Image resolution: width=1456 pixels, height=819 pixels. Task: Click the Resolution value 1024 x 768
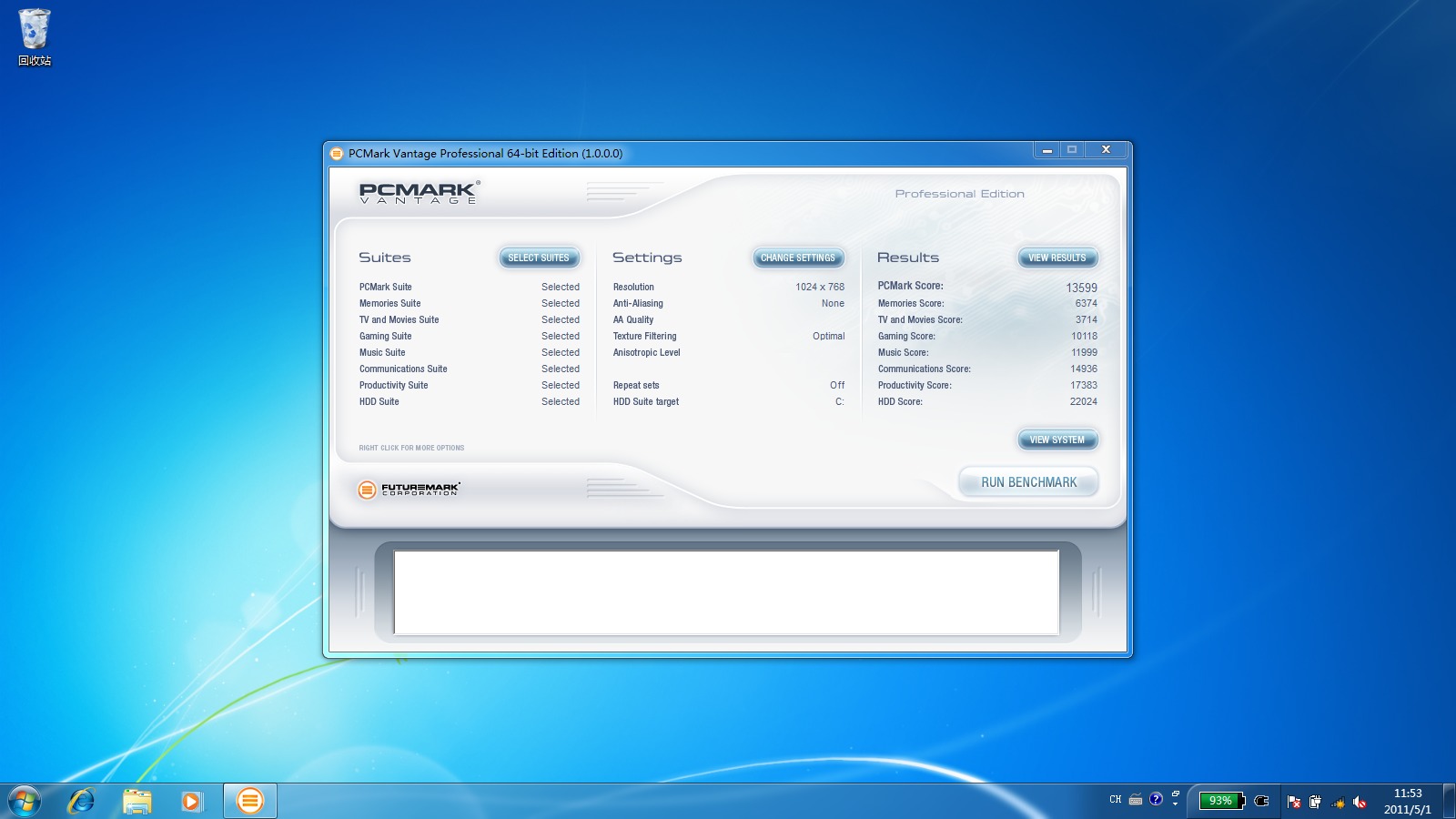[x=820, y=287]
